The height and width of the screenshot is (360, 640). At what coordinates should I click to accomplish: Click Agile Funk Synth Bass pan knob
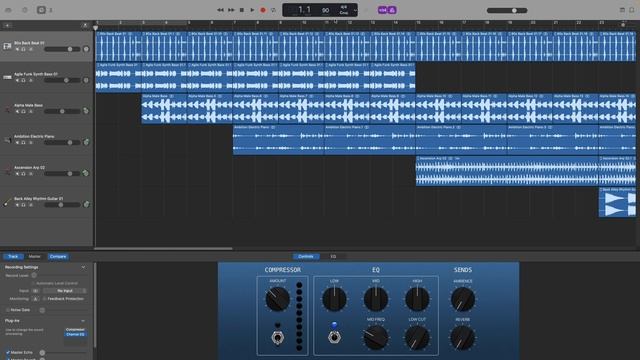tap(86, 80)
